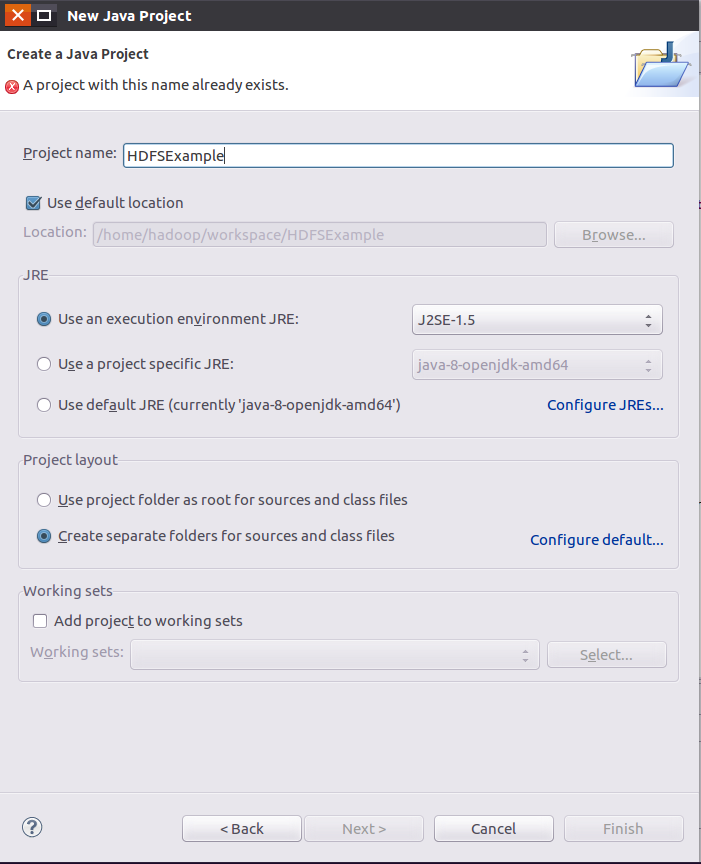Maximize the New Java Project window

click(x=45, y=15)
